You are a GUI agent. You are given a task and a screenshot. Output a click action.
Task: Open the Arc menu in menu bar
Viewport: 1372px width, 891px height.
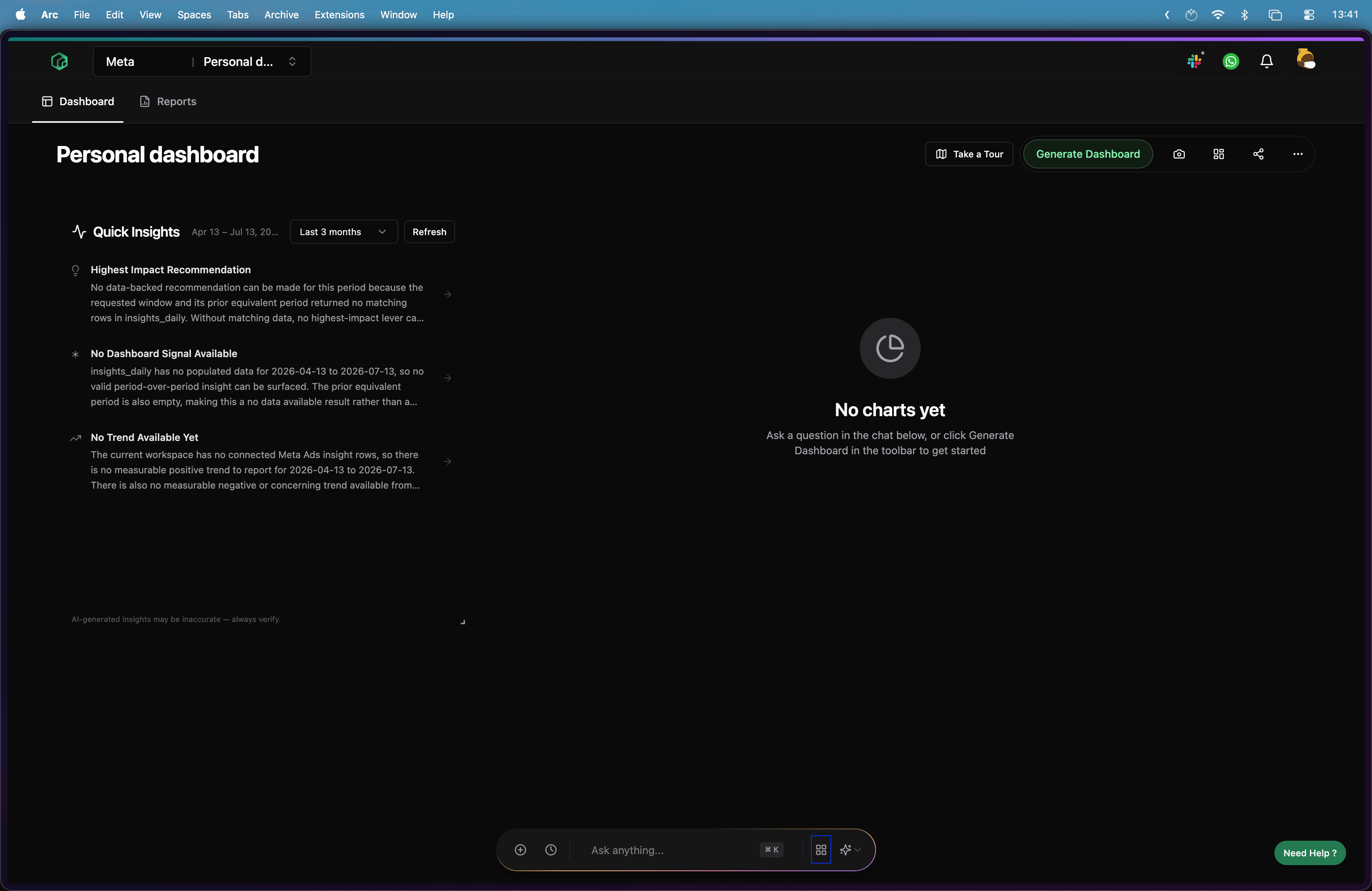pyautogui.click(x=50, y=14)
